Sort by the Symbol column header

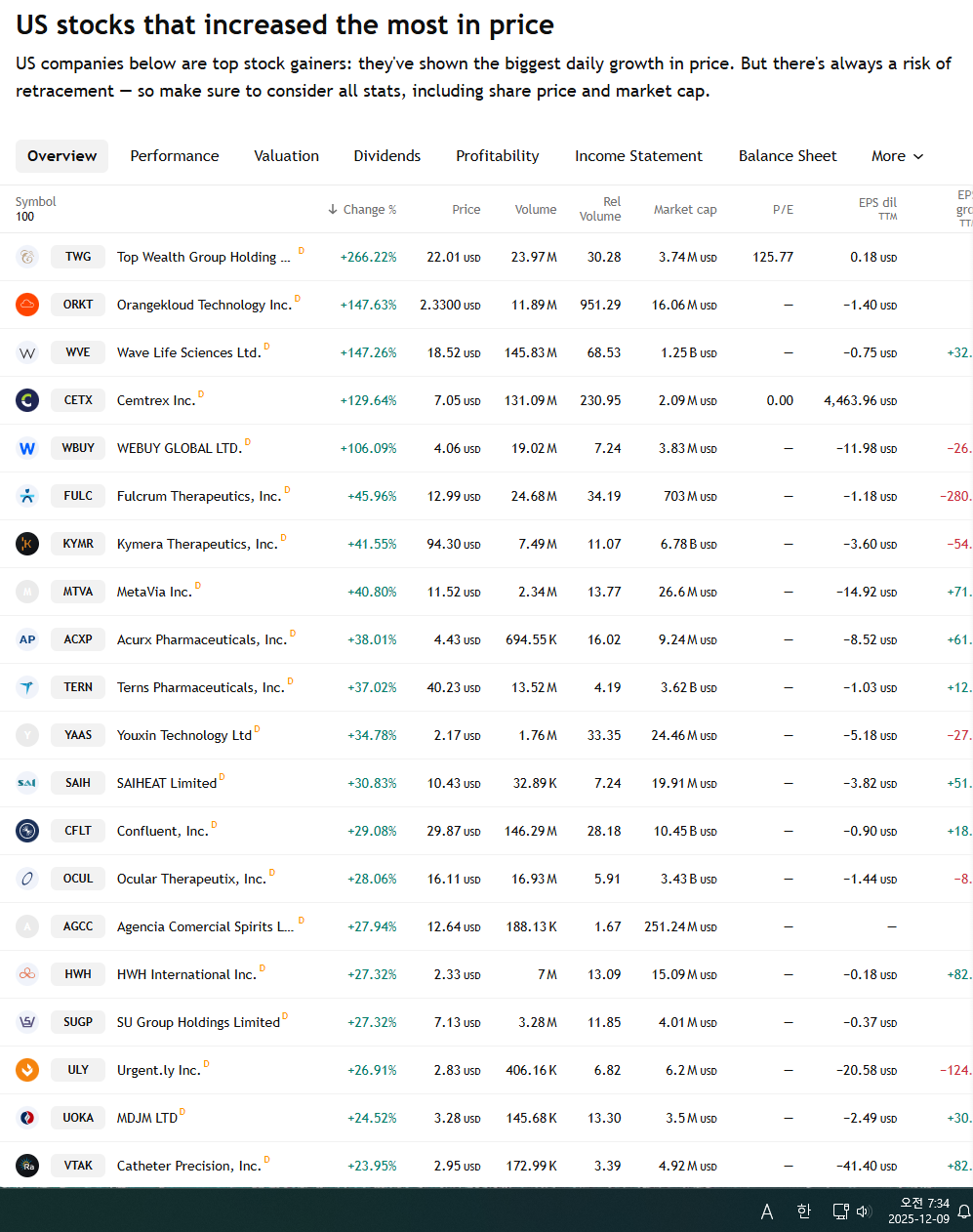click(x=36, y=202)
